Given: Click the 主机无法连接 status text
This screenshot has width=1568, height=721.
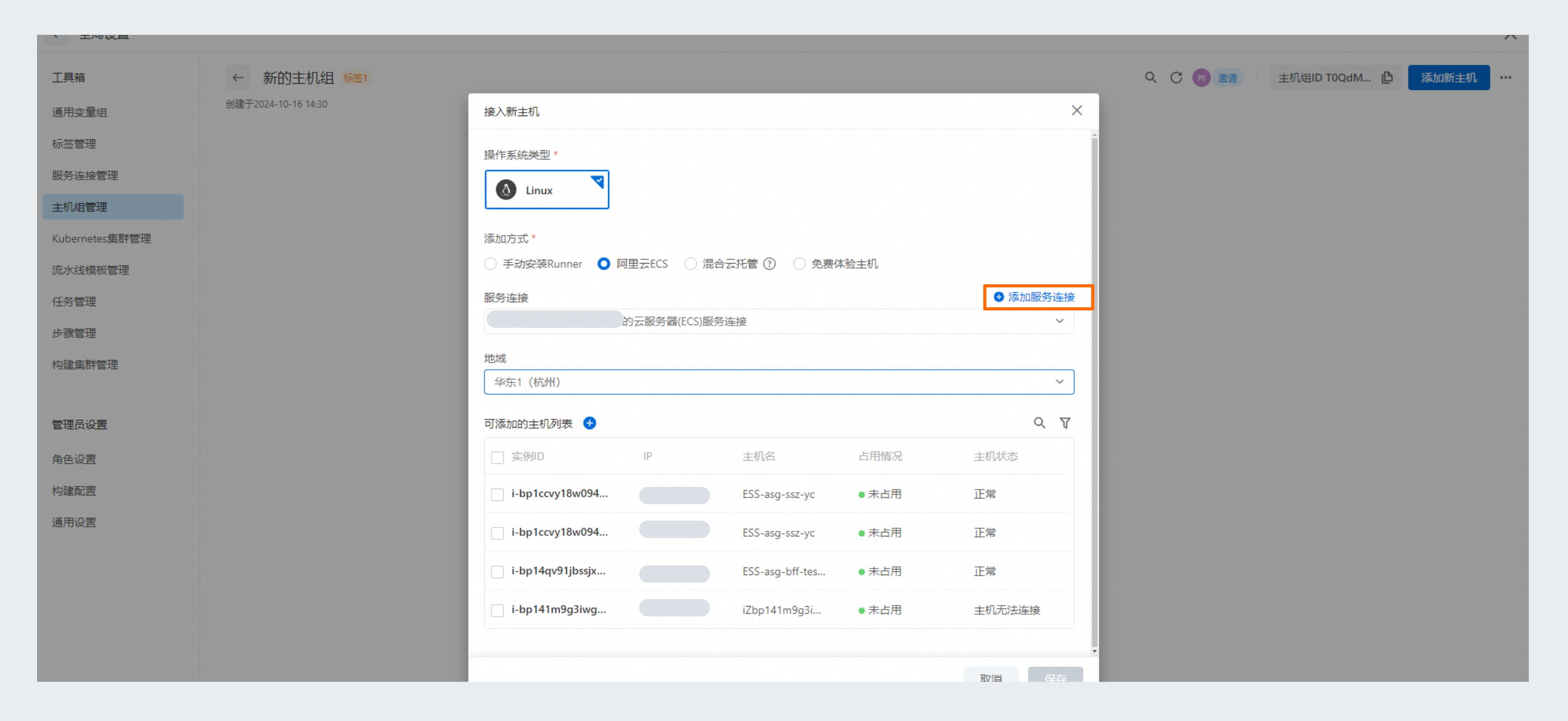Looking at the screenshot, I should (1006, 610).
